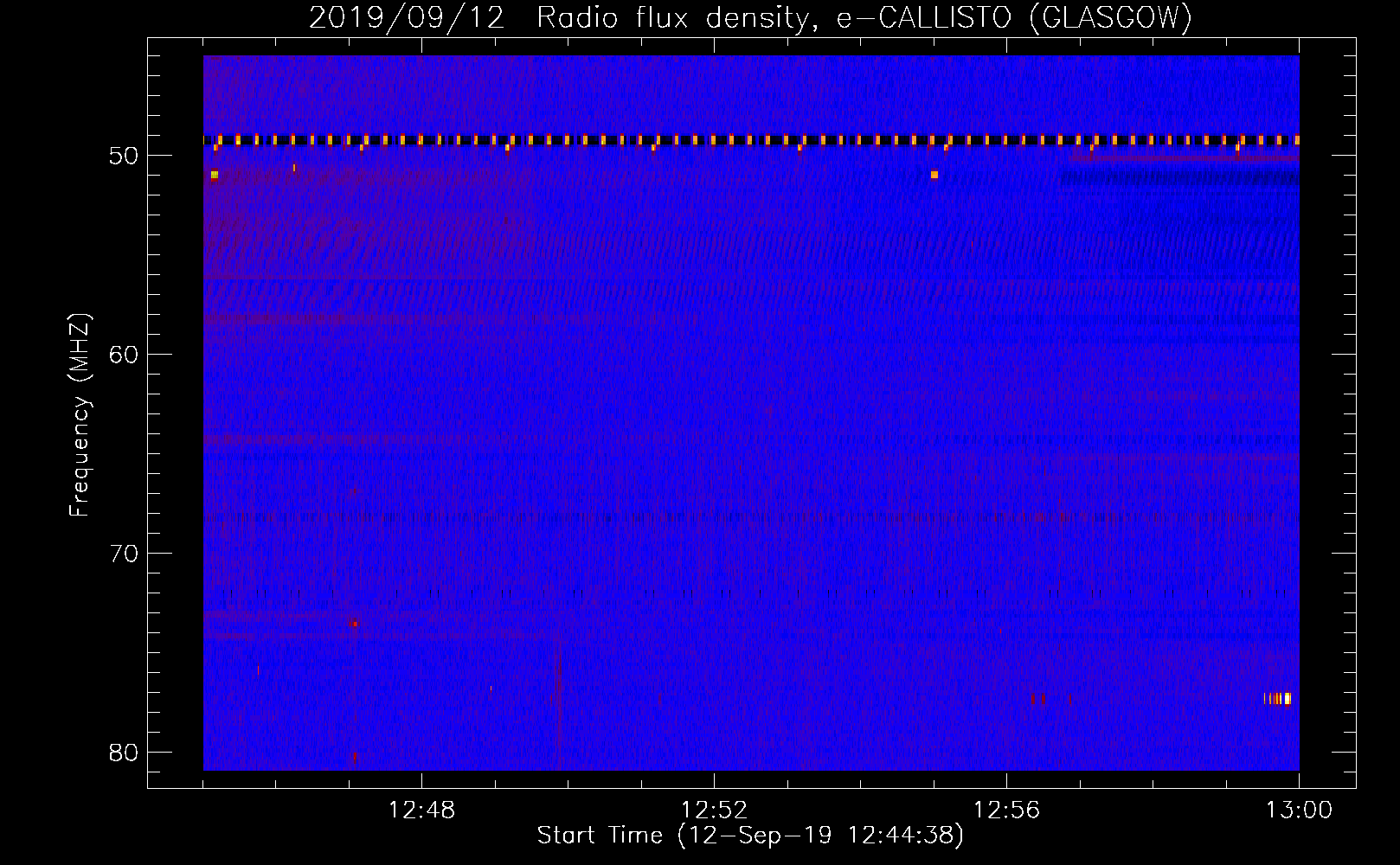
Task: Click the 13:00 time tick label
Action: (x=1299, y=811)
